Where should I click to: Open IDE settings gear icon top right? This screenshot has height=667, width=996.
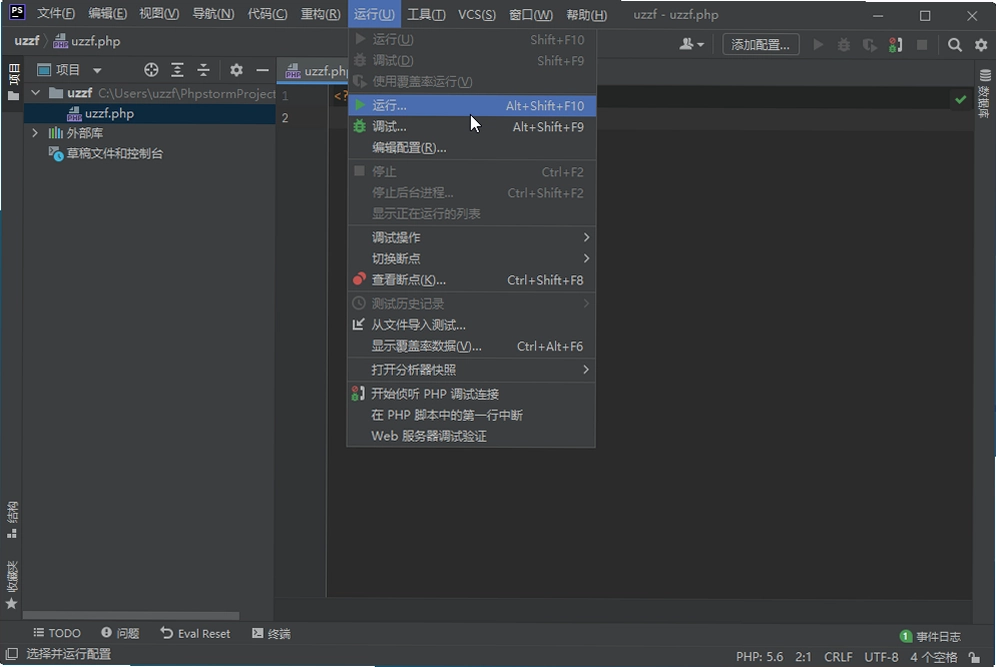981,44
